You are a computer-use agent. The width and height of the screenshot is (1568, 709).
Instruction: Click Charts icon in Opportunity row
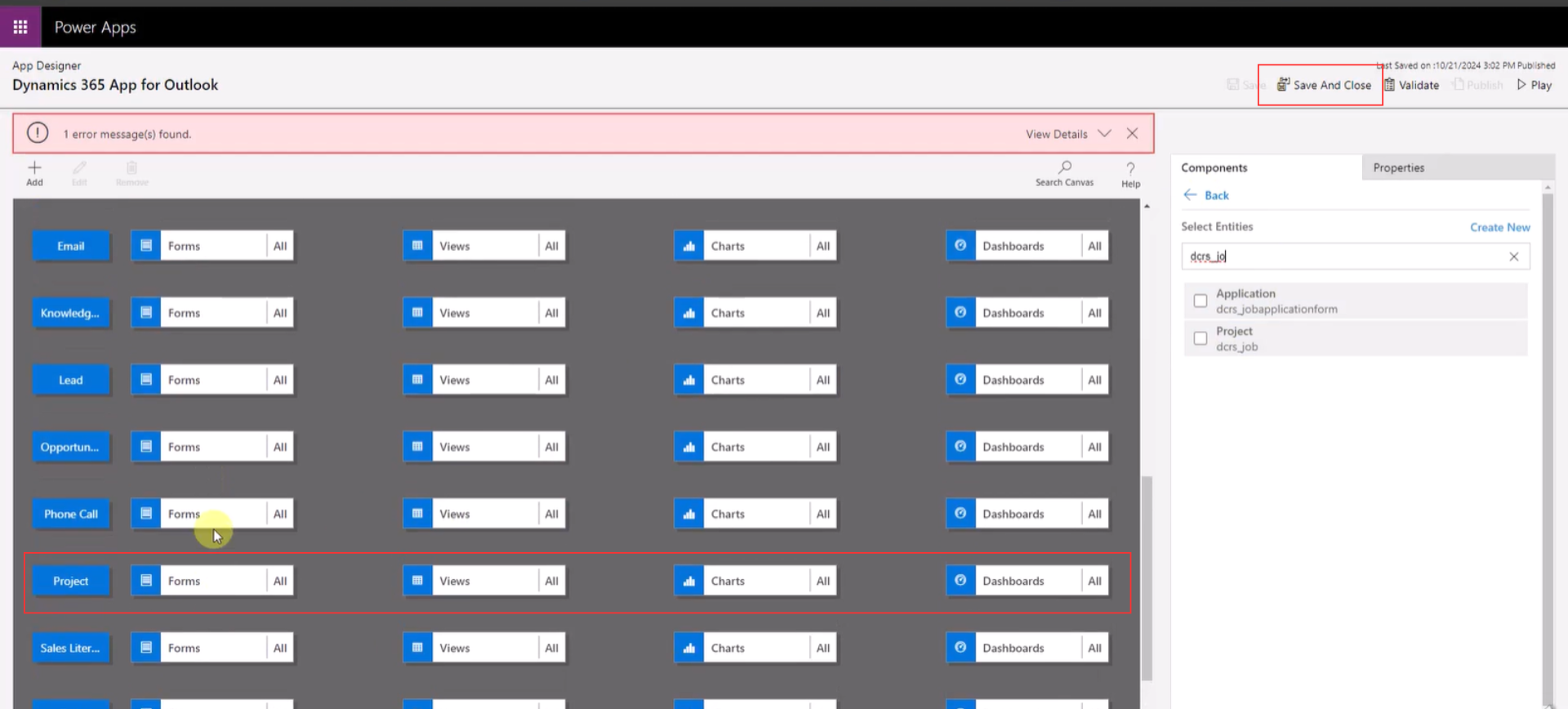pos(689,447)
